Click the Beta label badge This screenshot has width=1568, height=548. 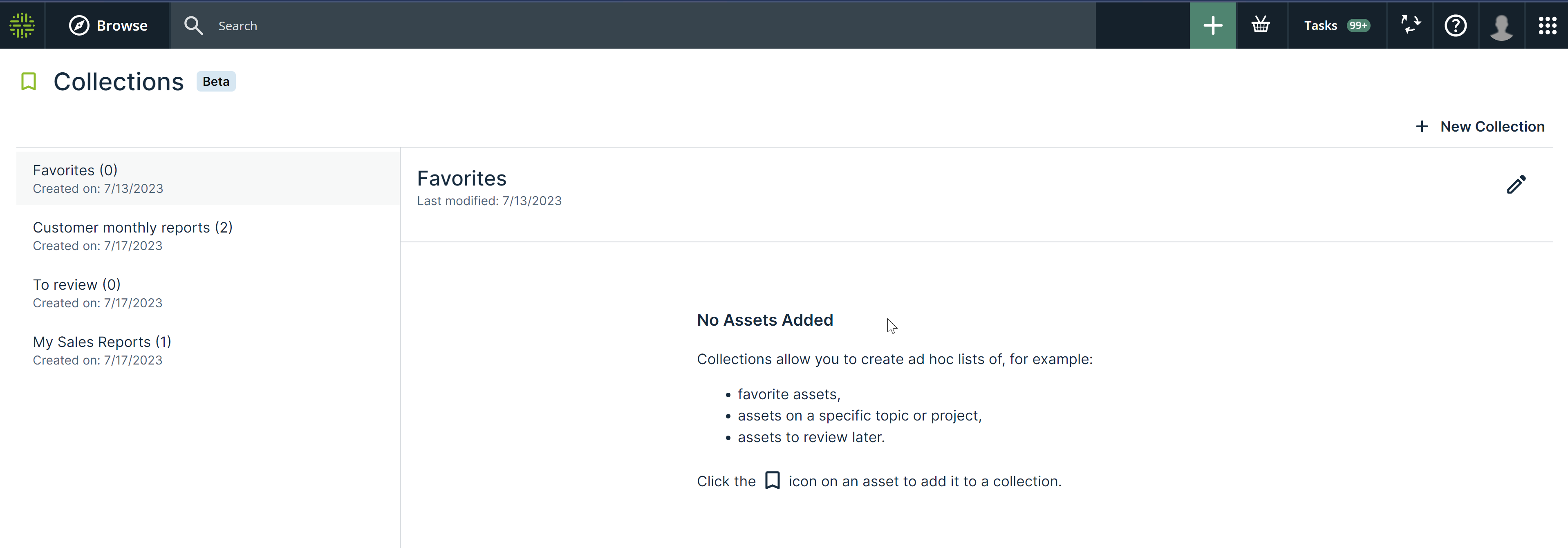click(x=216, y=81)
